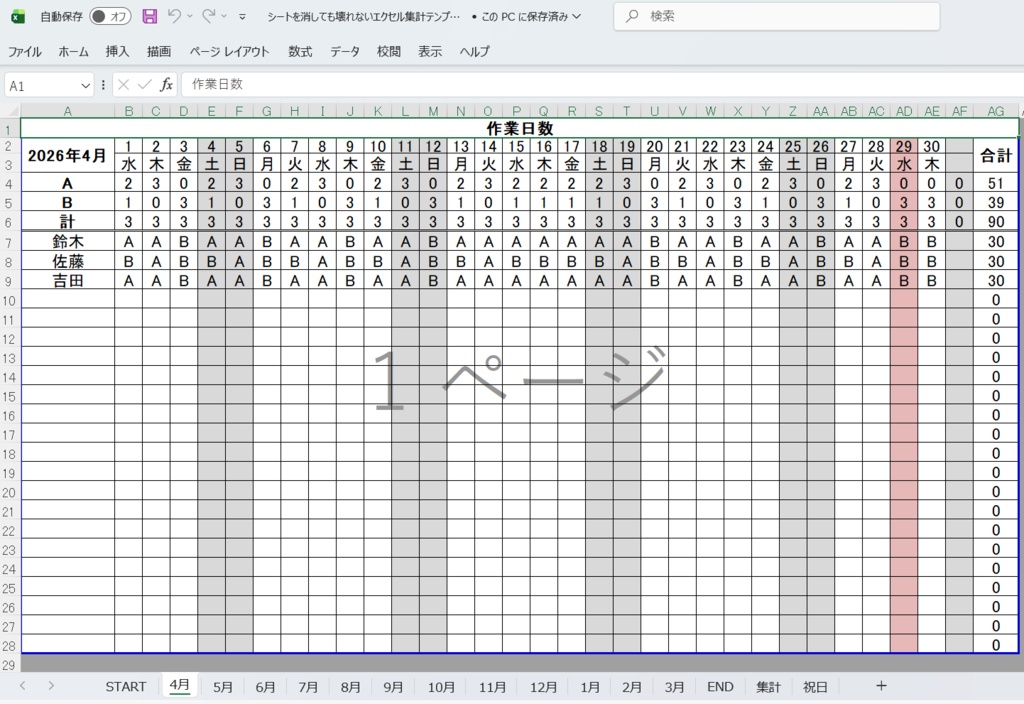Open the Undo history dropdown arrow
1024x704 pixels.
click(190, 16)
